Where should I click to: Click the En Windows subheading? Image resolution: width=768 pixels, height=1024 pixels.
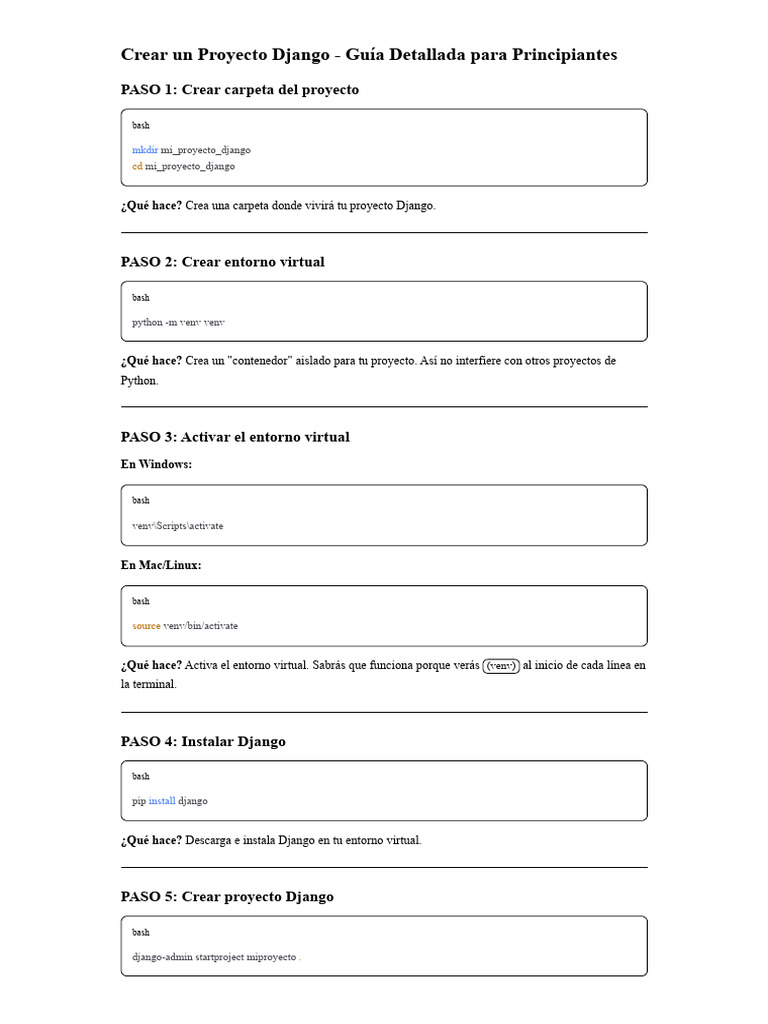pyautogui.click(x=157, y=465)
